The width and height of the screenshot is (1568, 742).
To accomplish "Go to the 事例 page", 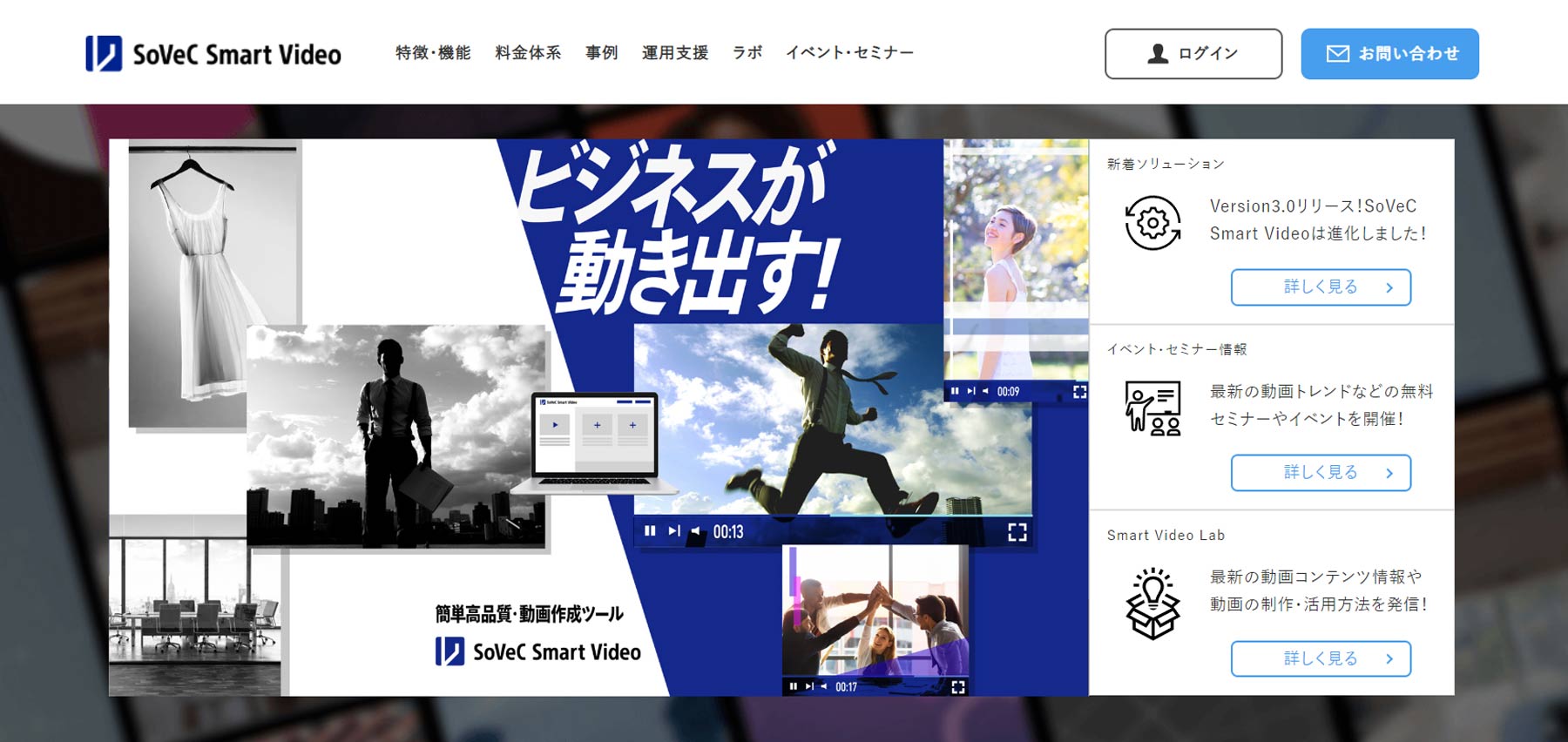I will (601, 53).
